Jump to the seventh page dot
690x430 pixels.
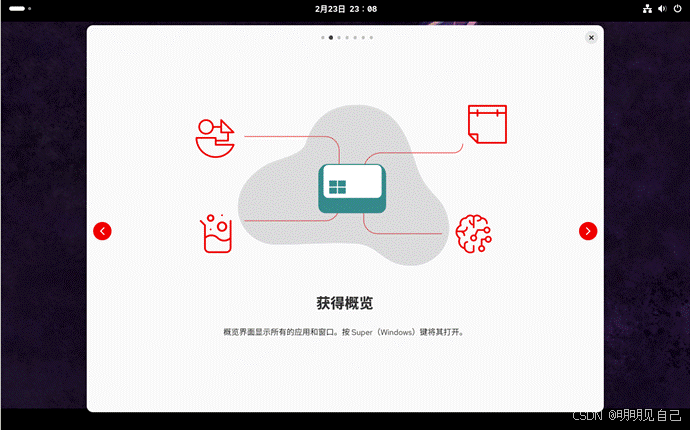tap(371, 38)
